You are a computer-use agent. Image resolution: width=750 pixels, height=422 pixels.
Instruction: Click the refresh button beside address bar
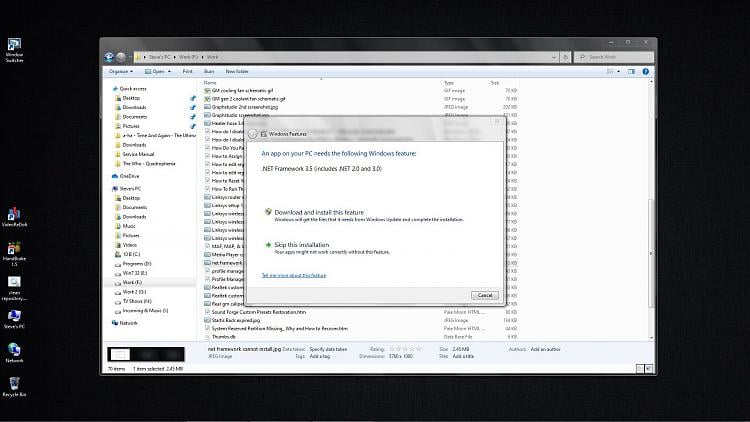pyautogui.click(x=565, y=57)
